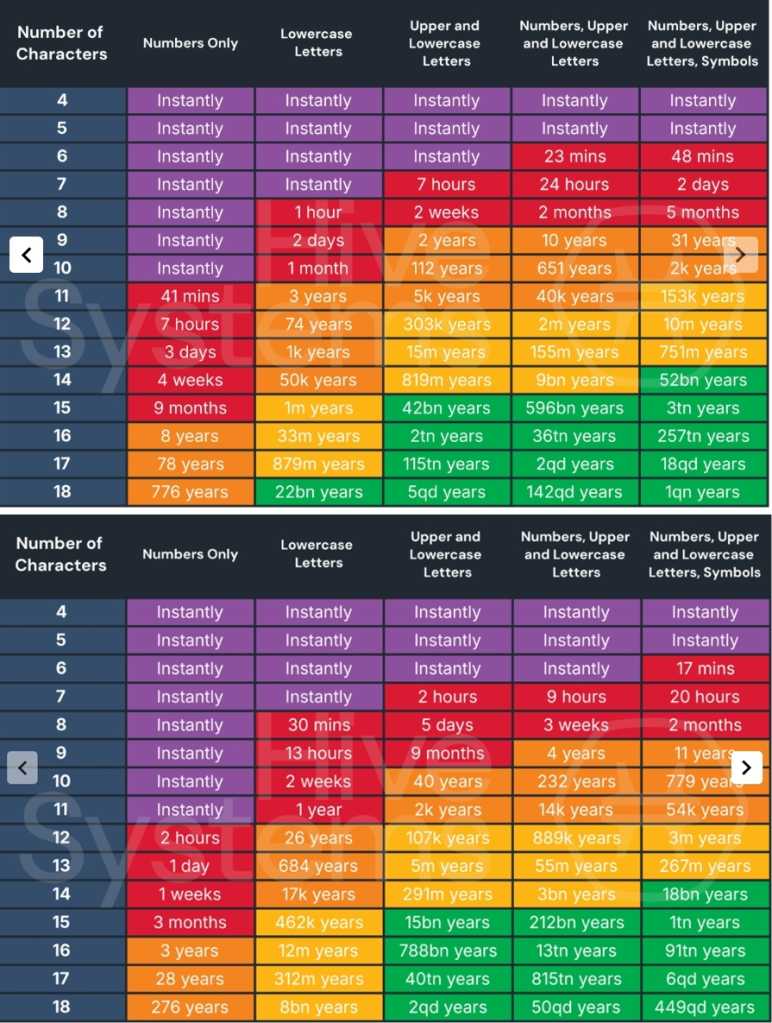
Task: Select the '23 mins' red cell
Action: 575,156
